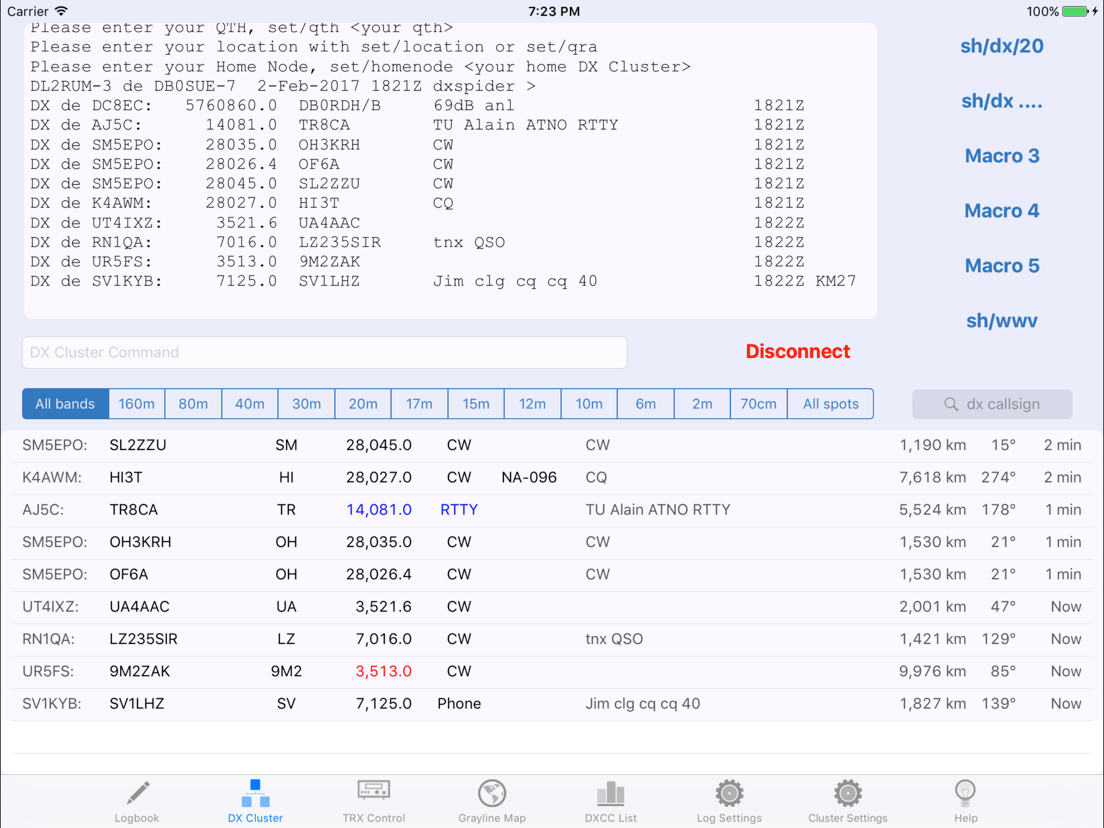This screenshot has height=828, width=1104.
Task: Select the UA4AAC spot row
Action: click(x=552, y=607)
